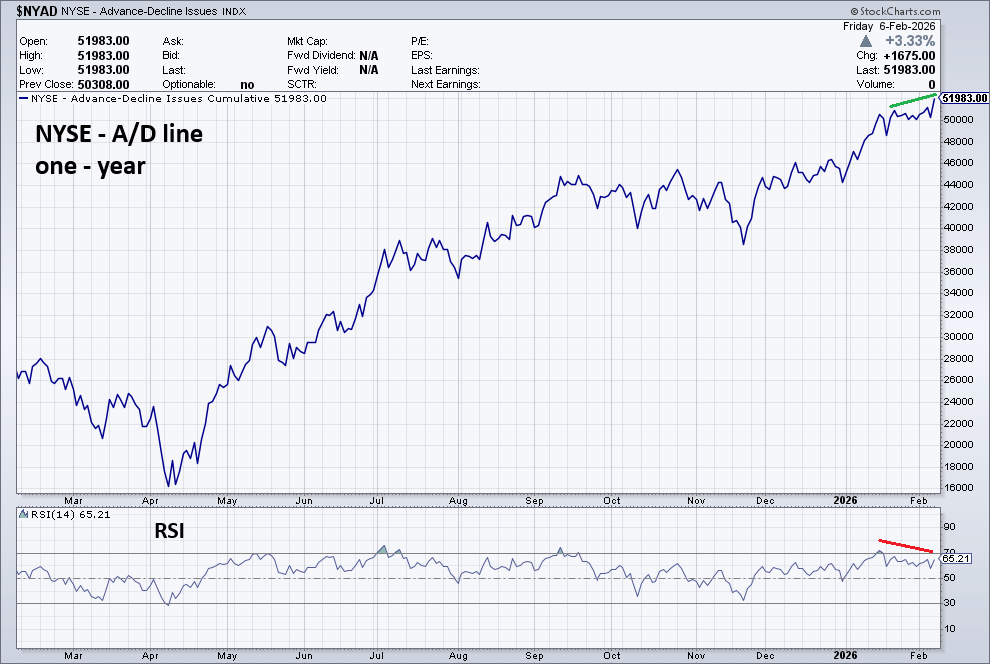Click the 70 overbought level on RSI scale
Screen dimensions: 990x664
949,550
